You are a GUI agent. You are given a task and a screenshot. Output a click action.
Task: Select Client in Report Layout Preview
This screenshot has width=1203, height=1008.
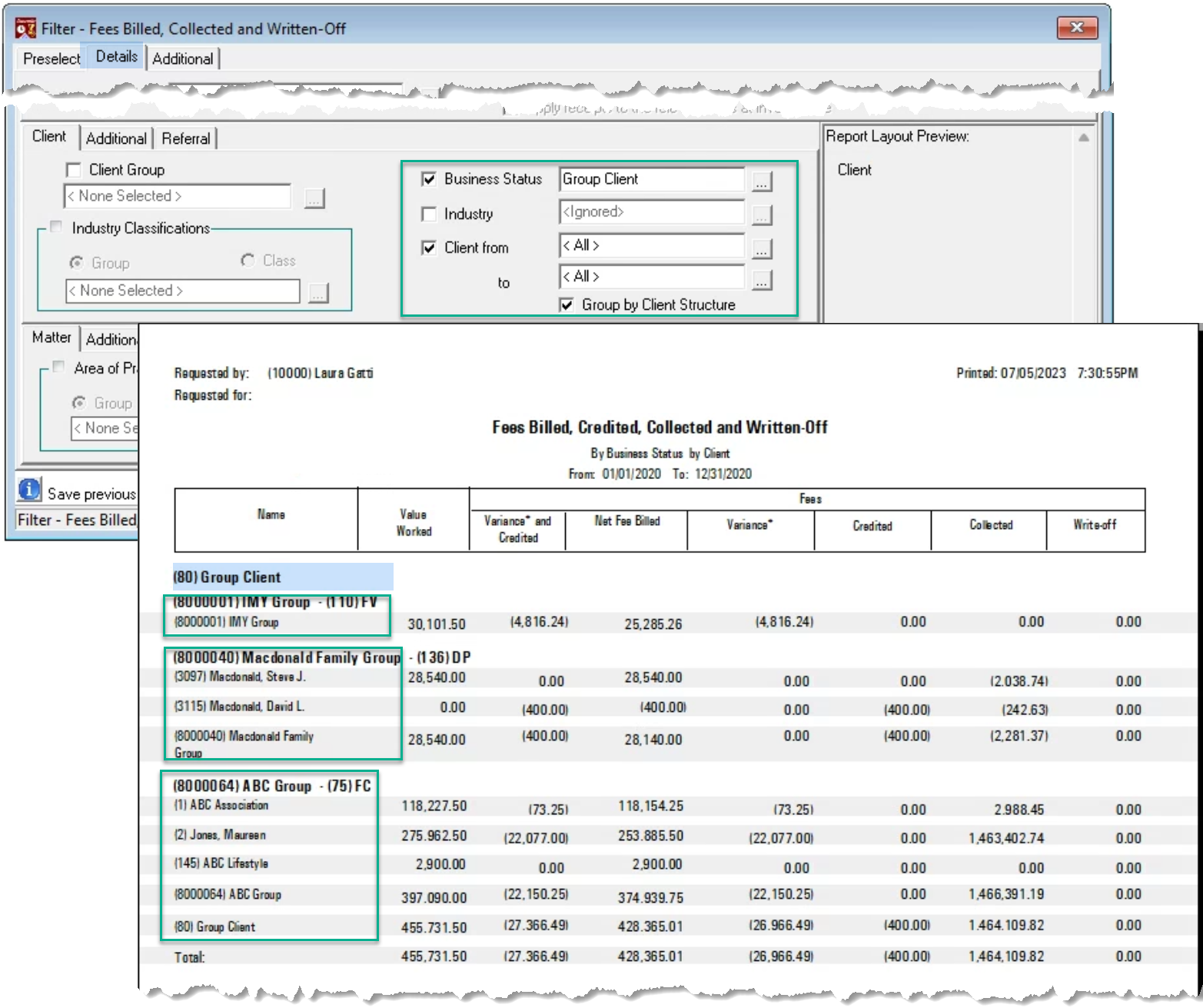click(854, 170)
